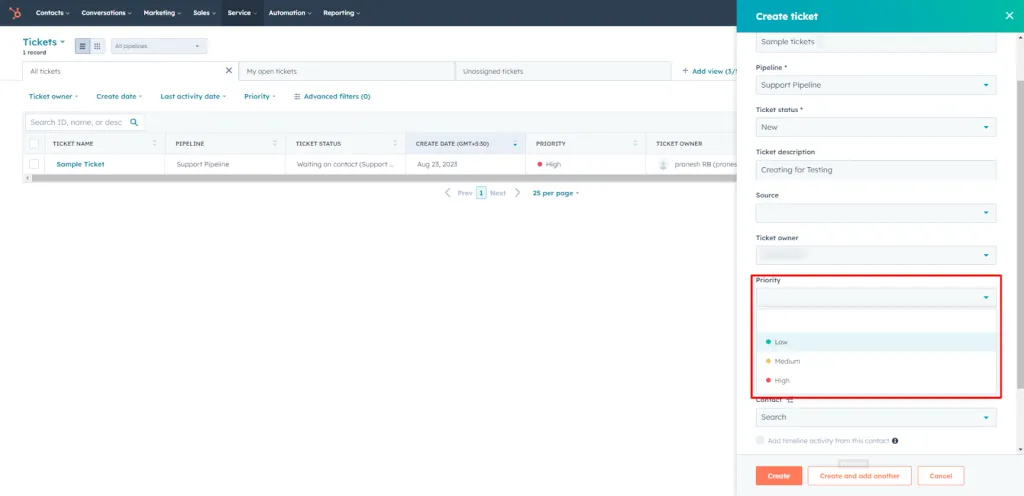Viewport: 1024px width, 496px height.
Task: Switch to Unassigned tickets tab
Action: [x=563, y=71]
